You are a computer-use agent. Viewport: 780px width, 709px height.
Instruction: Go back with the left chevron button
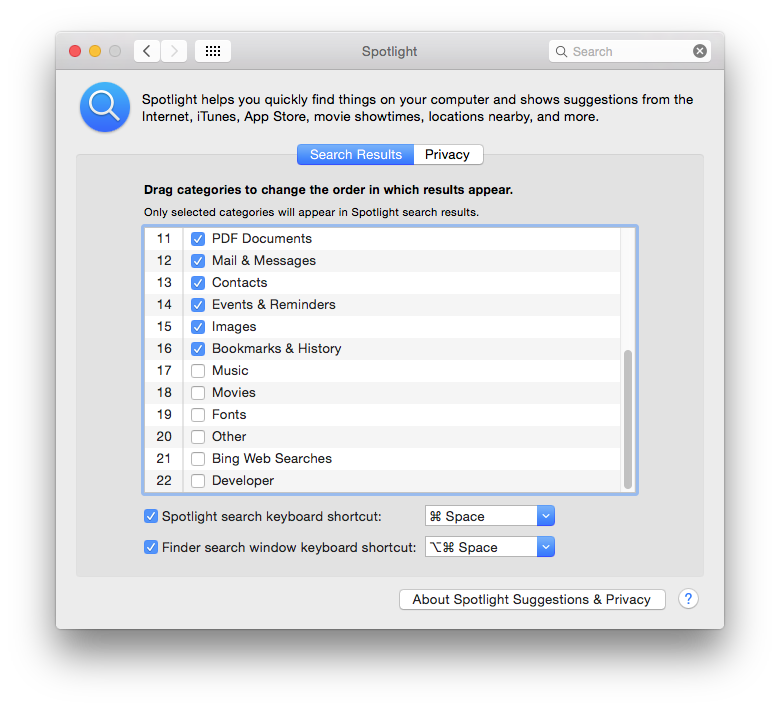[147, 51]
